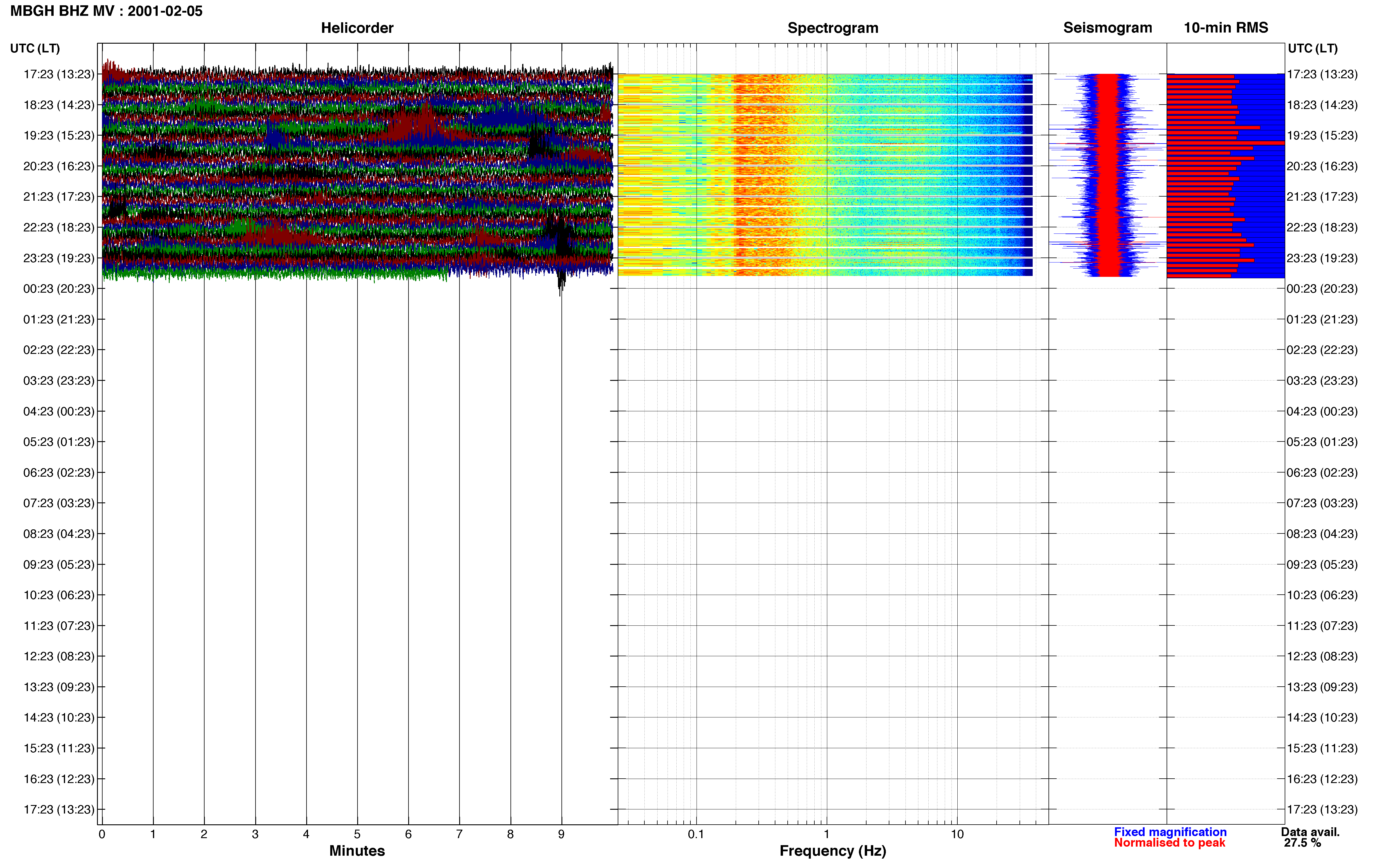Click the left '18:23 (14:23)' time label
The width and height of the screenshot is (1389, 868).
(59, 105)
